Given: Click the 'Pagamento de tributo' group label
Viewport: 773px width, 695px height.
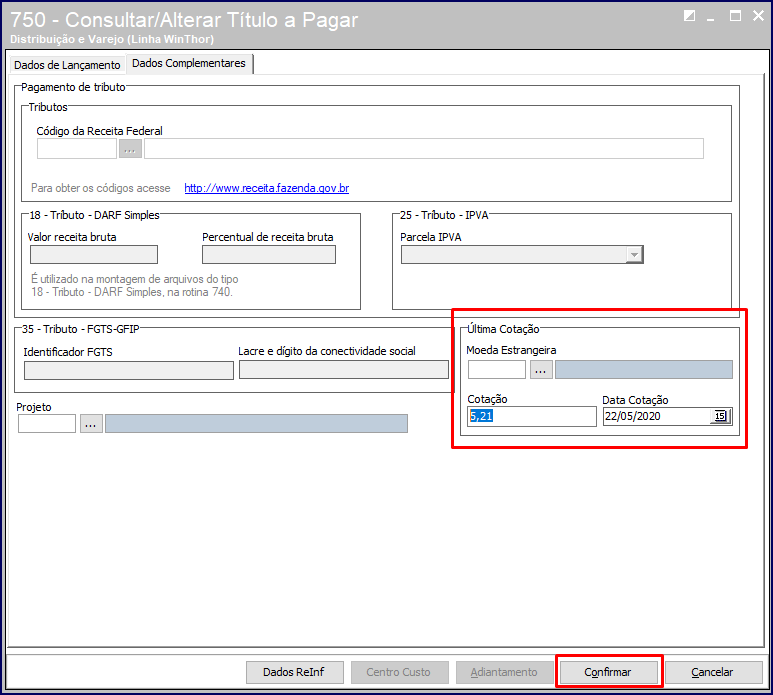Looking at the screenshot, I should 73,87.
